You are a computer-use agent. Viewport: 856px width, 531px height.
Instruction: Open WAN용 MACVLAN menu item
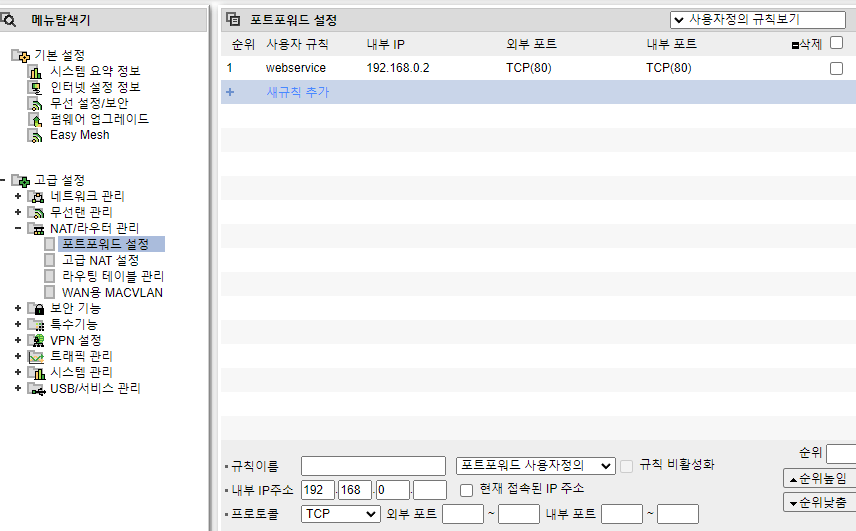112,293
